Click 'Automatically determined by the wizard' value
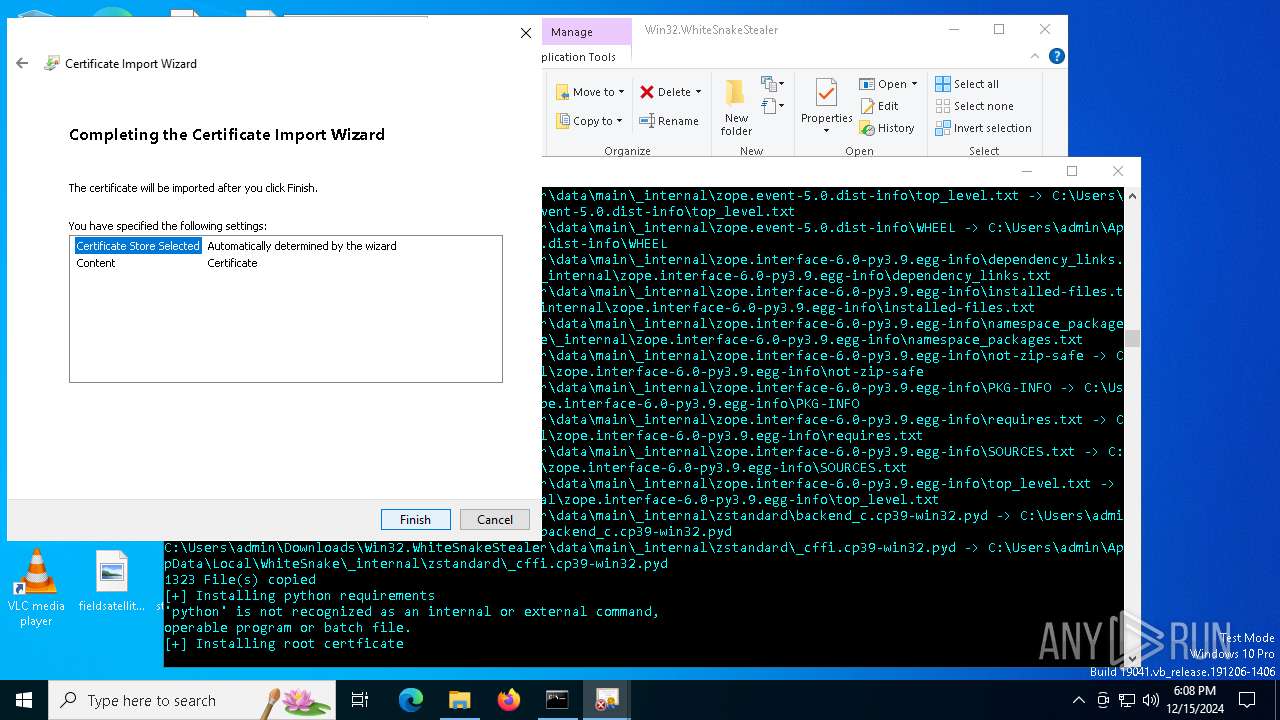1280x720 pixels. pyautogui.click(x=302, y=246)
